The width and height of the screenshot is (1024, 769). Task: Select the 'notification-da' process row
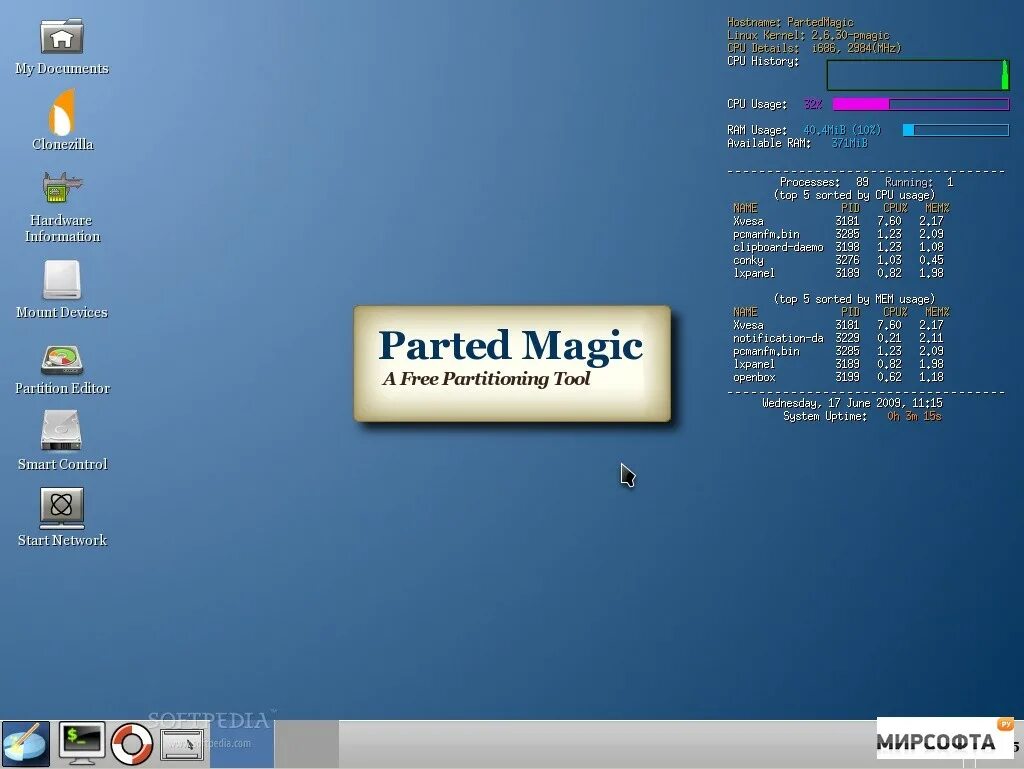[839, 338]
